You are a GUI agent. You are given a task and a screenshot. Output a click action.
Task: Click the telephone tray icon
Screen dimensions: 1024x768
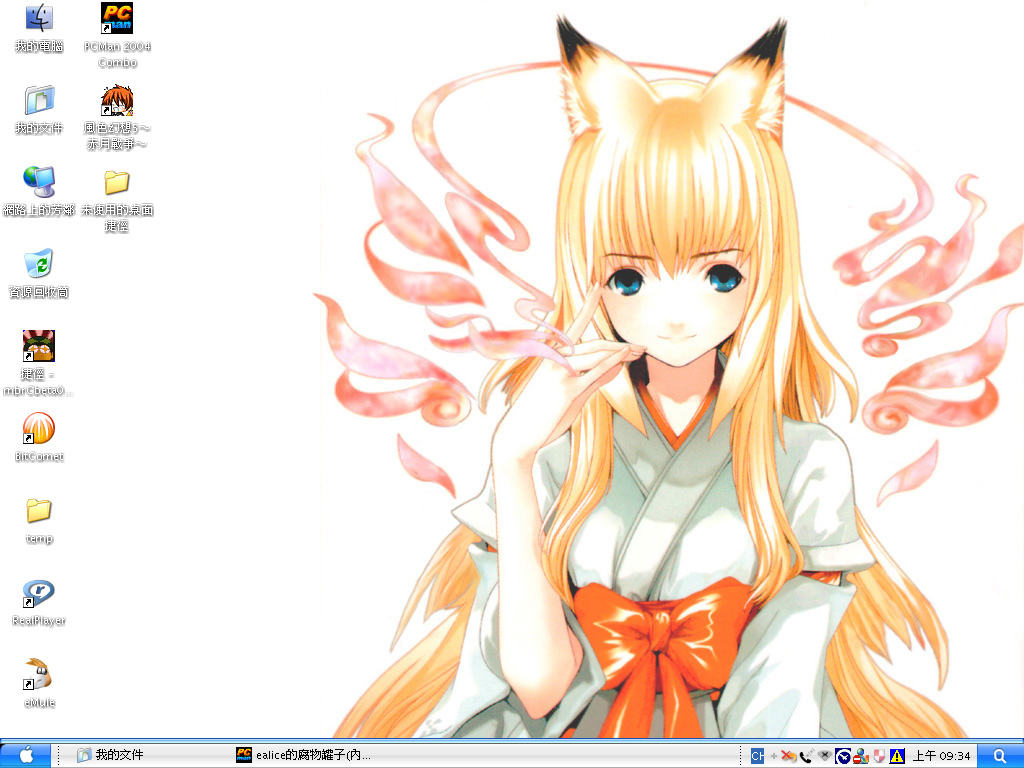pyautogui.click(x=807, y=756)
